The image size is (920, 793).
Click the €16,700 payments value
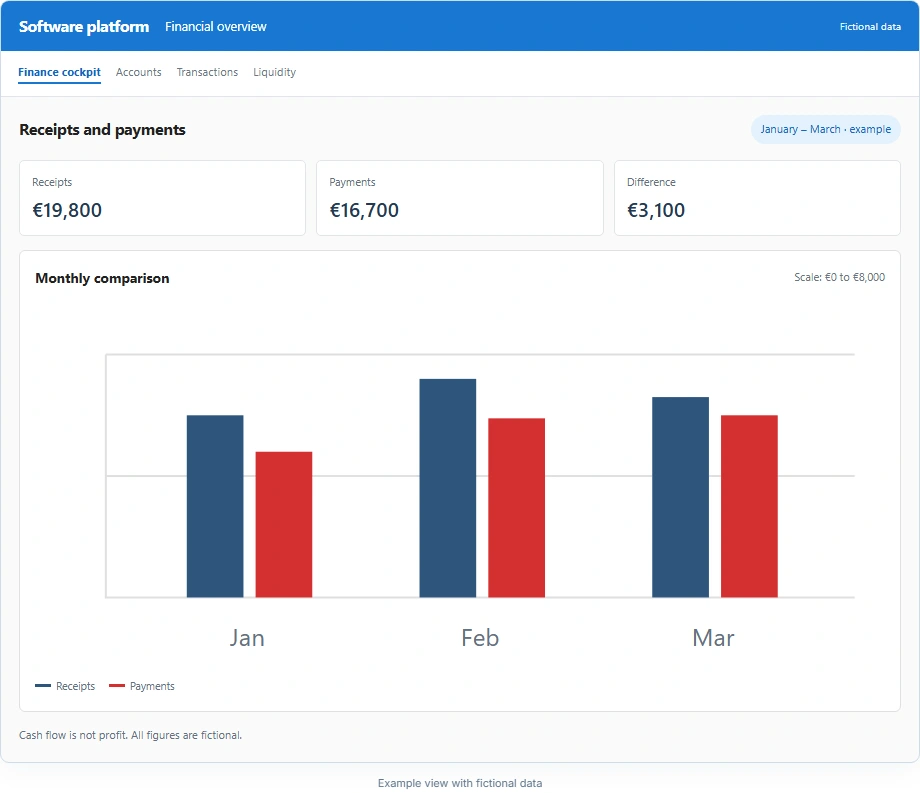pos(364,210)
